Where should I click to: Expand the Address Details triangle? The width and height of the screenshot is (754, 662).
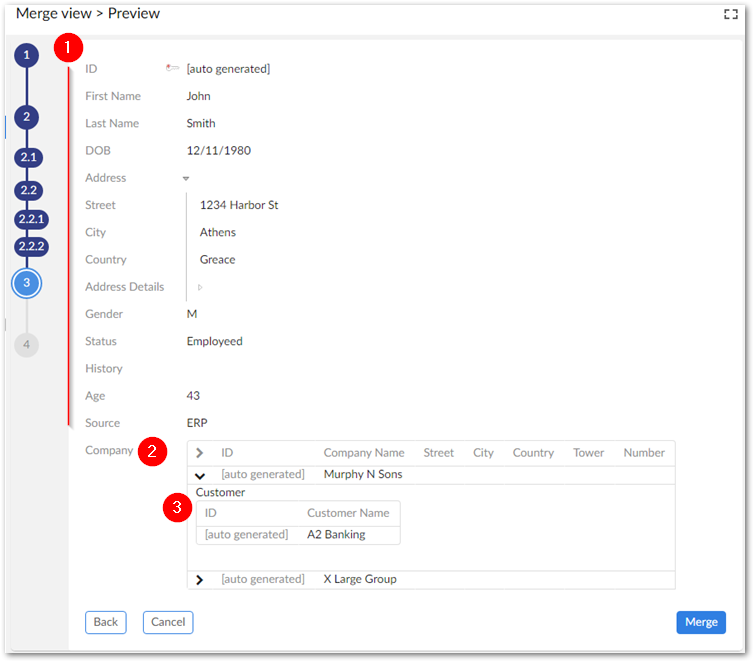click(x=200, y=287)
